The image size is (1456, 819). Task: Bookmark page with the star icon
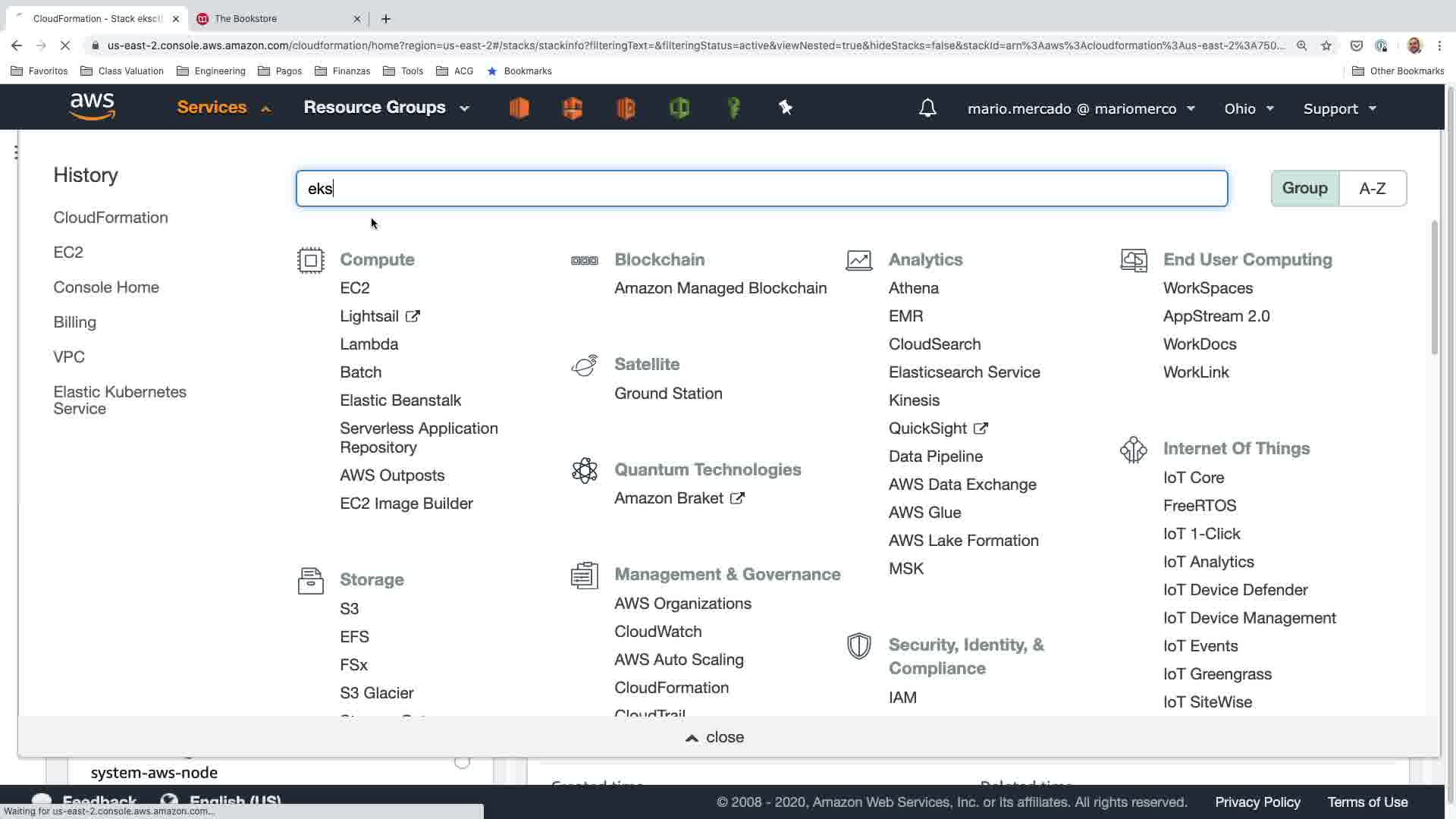(x=1326, y=45)
